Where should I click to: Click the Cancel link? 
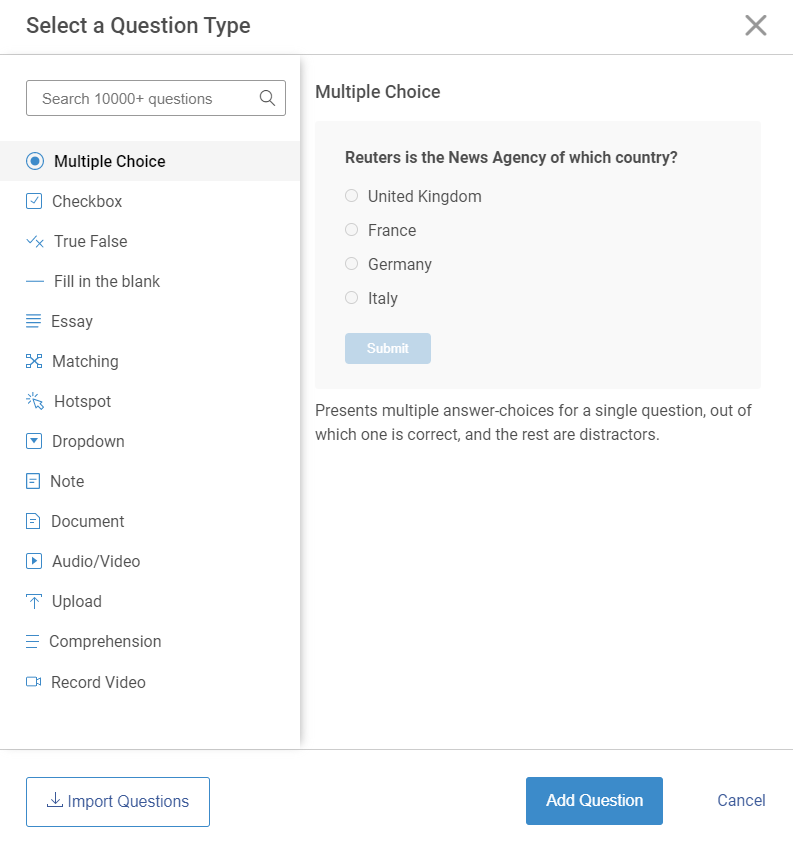[741, 800]
